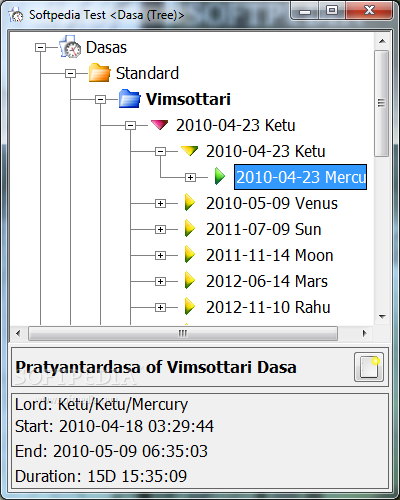The image size is (400, 500).
Task: Expand the 2011-11-14 Moon node
Action: pos(160,255)
